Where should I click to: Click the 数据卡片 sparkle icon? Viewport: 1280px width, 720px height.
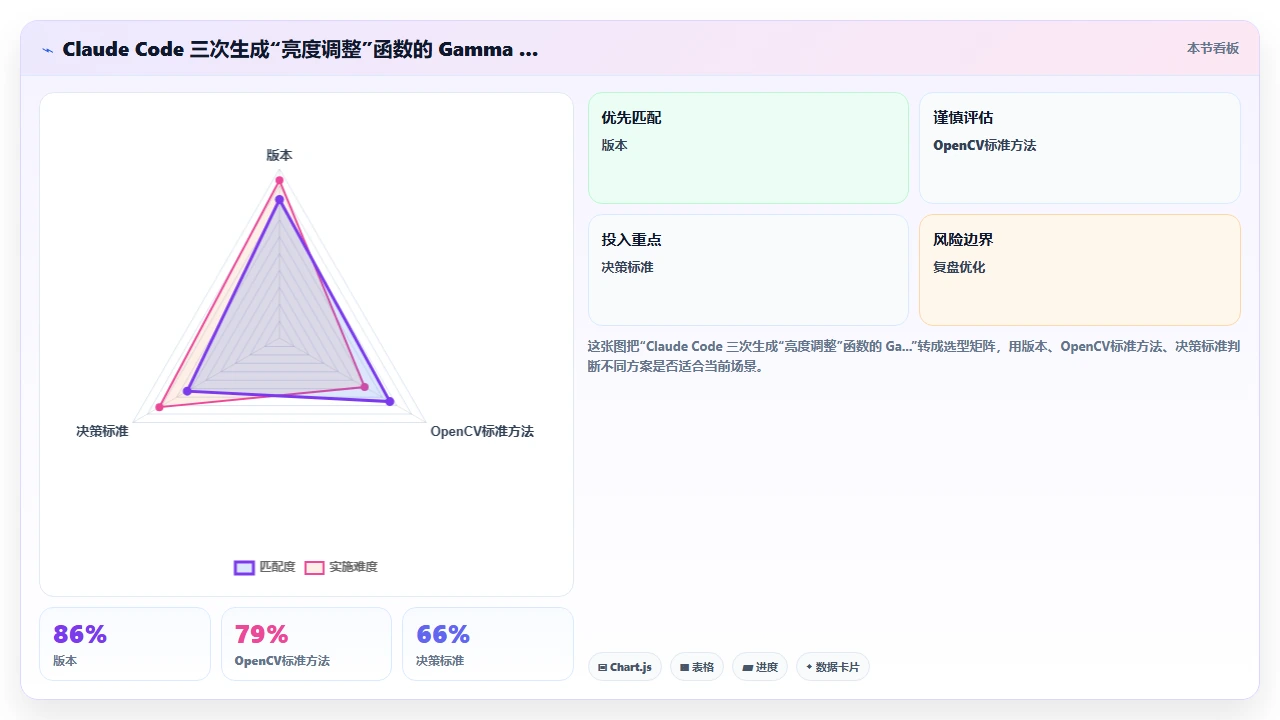tap(809, 667)
